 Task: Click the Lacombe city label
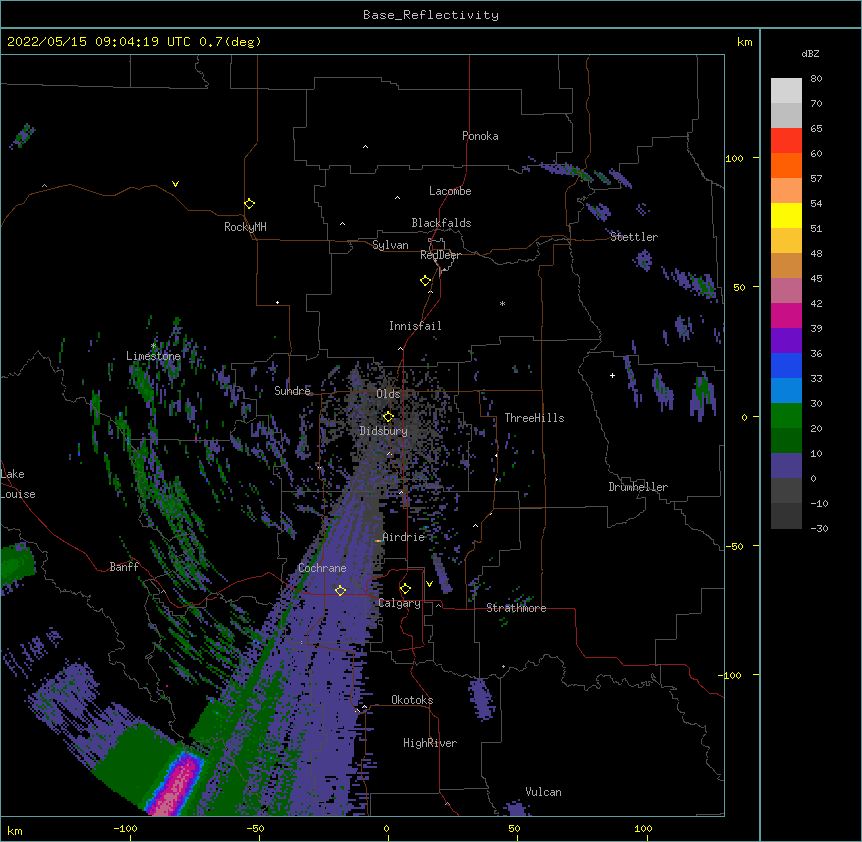pos(450,191)
